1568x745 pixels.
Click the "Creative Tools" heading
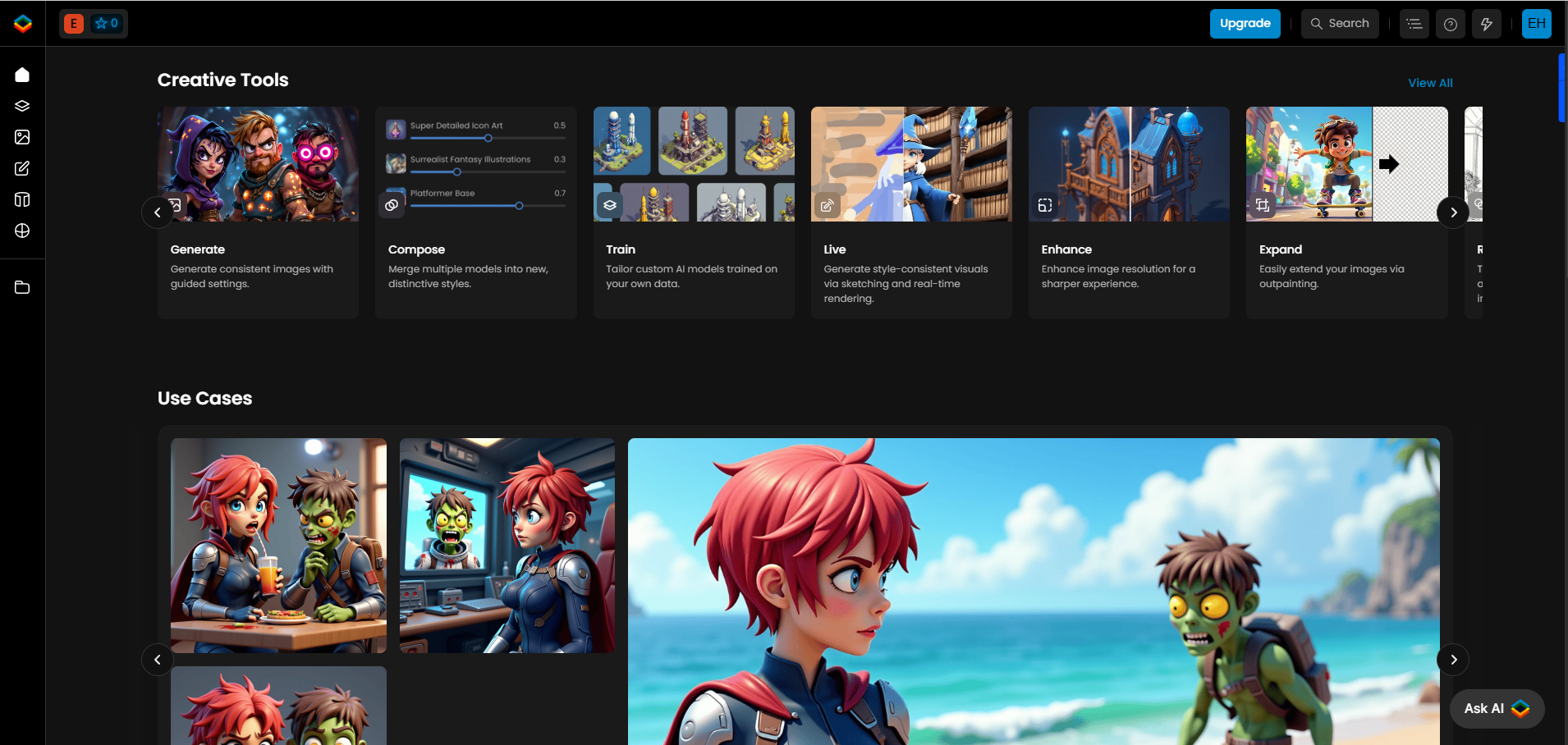[x=223, y=80]
